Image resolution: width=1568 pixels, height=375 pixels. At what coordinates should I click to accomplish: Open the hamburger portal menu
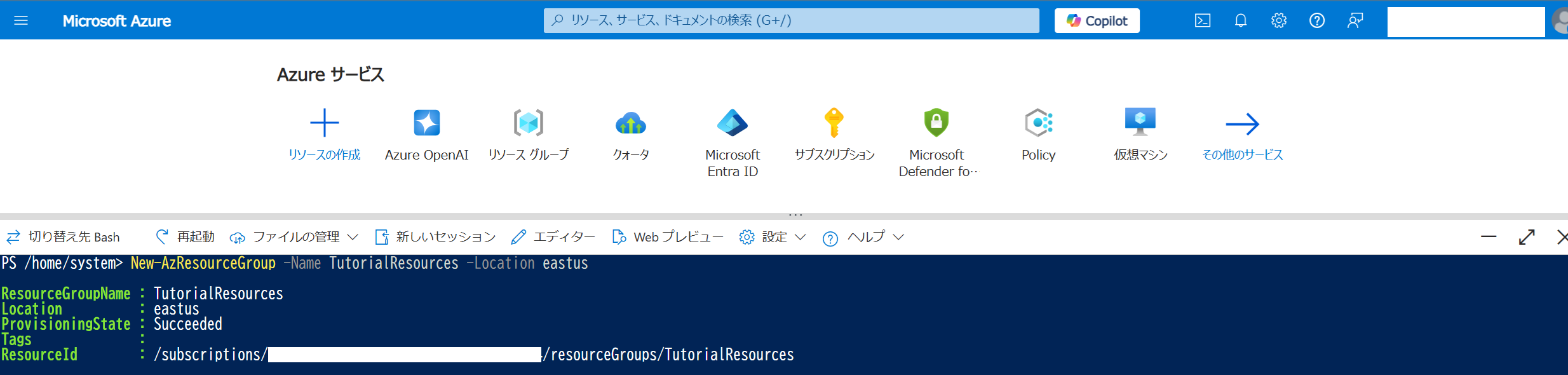[21, 20]
